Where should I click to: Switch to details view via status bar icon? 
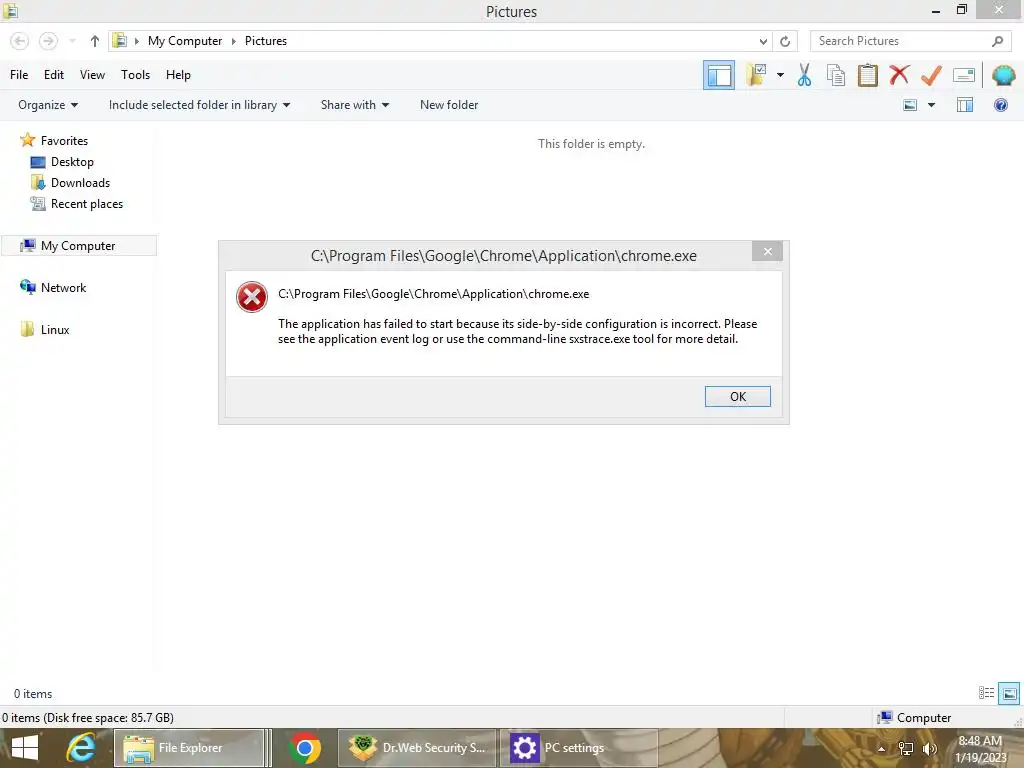click(986, 693)
